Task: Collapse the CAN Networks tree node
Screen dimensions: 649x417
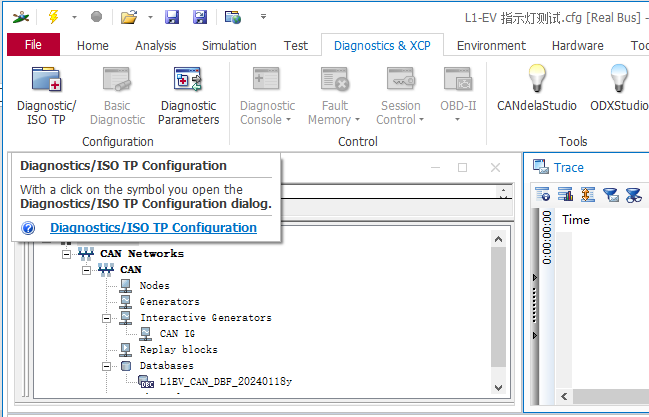Action: pos(66,254)
